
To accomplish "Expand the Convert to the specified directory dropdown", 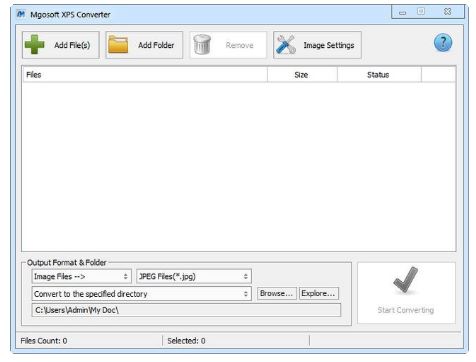I will [142, 294].
